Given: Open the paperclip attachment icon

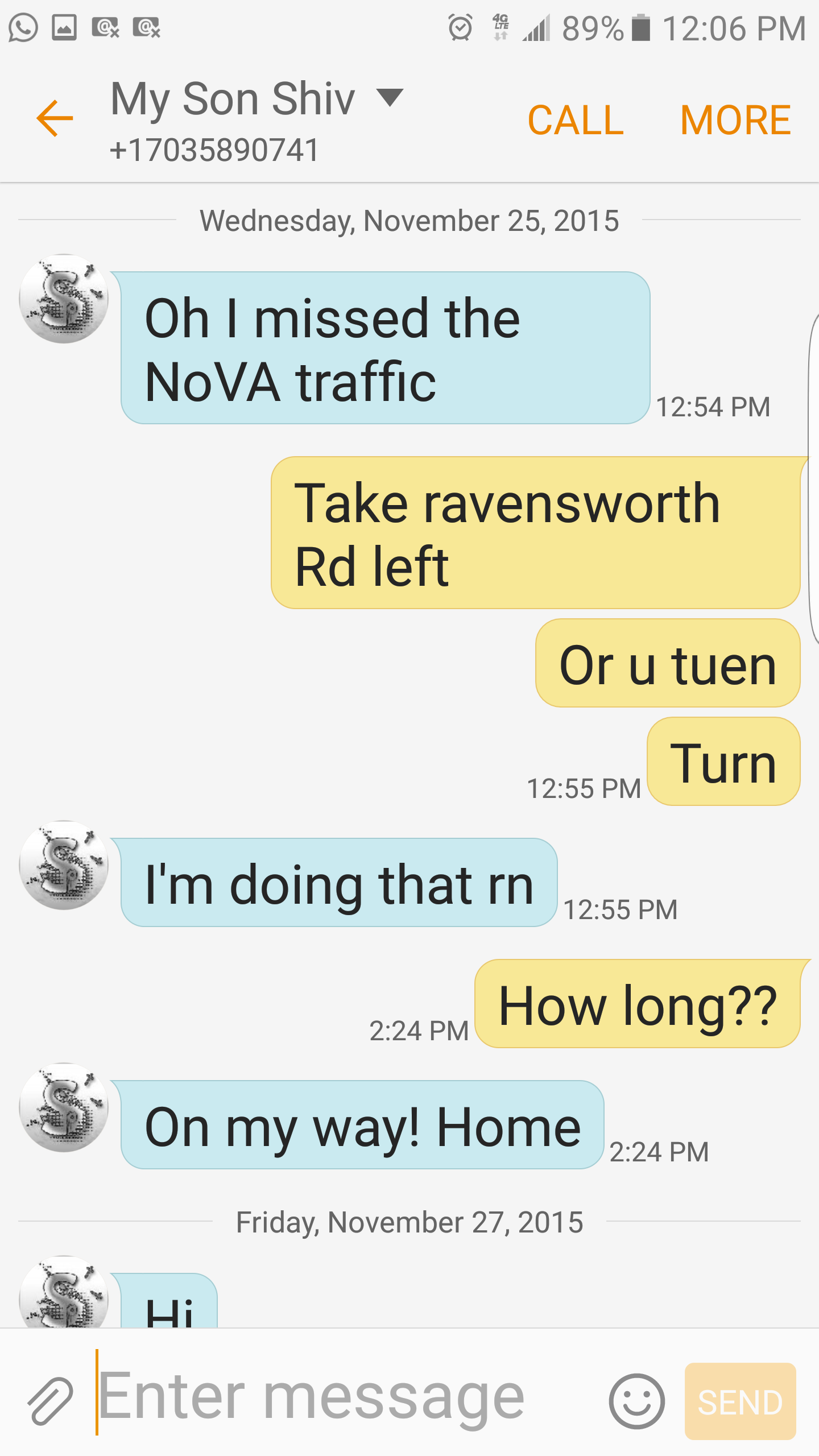Looking at the screenshot, I should [51, 1401].
